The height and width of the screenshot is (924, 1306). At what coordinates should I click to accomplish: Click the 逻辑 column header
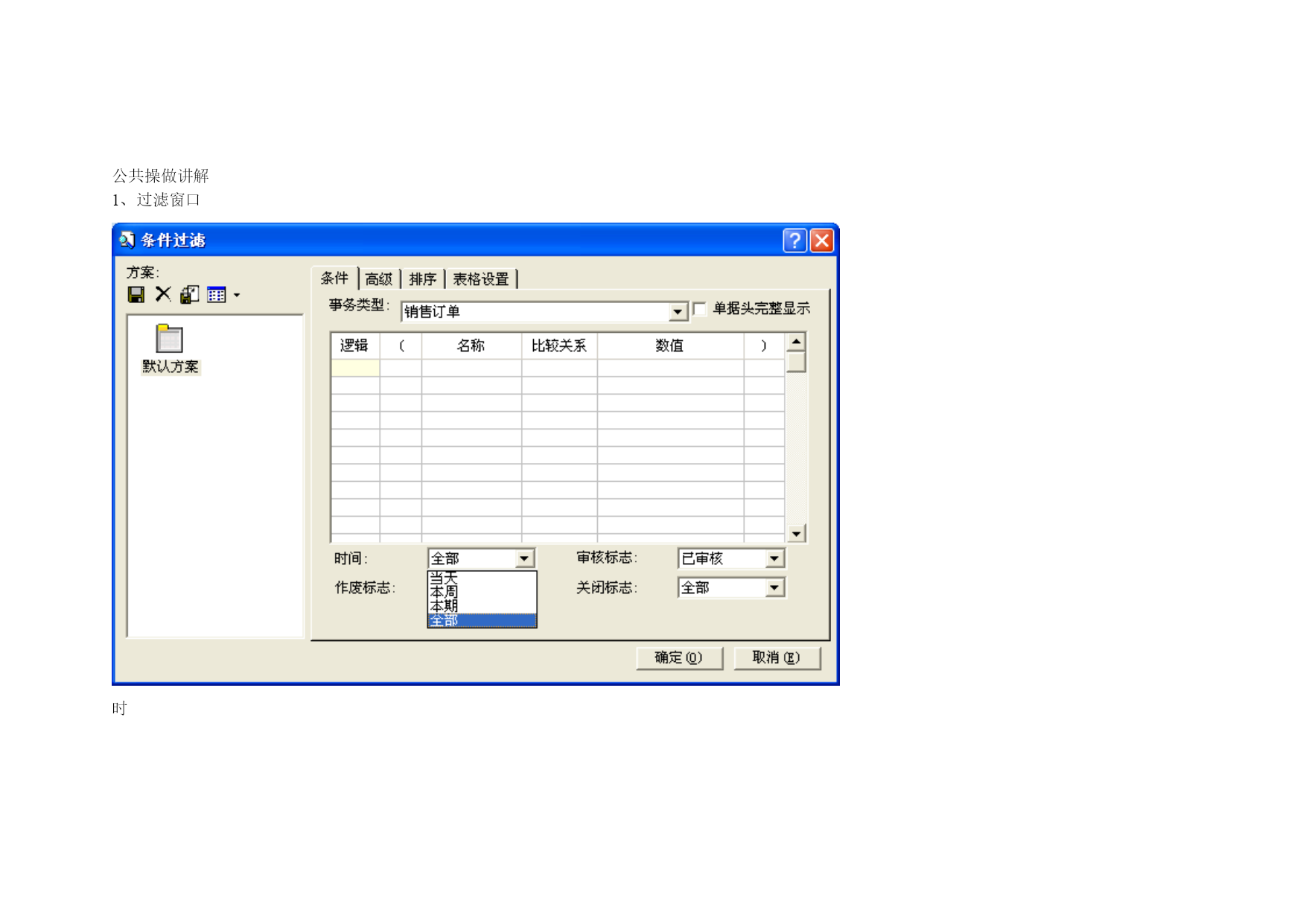tap(355, 345)
